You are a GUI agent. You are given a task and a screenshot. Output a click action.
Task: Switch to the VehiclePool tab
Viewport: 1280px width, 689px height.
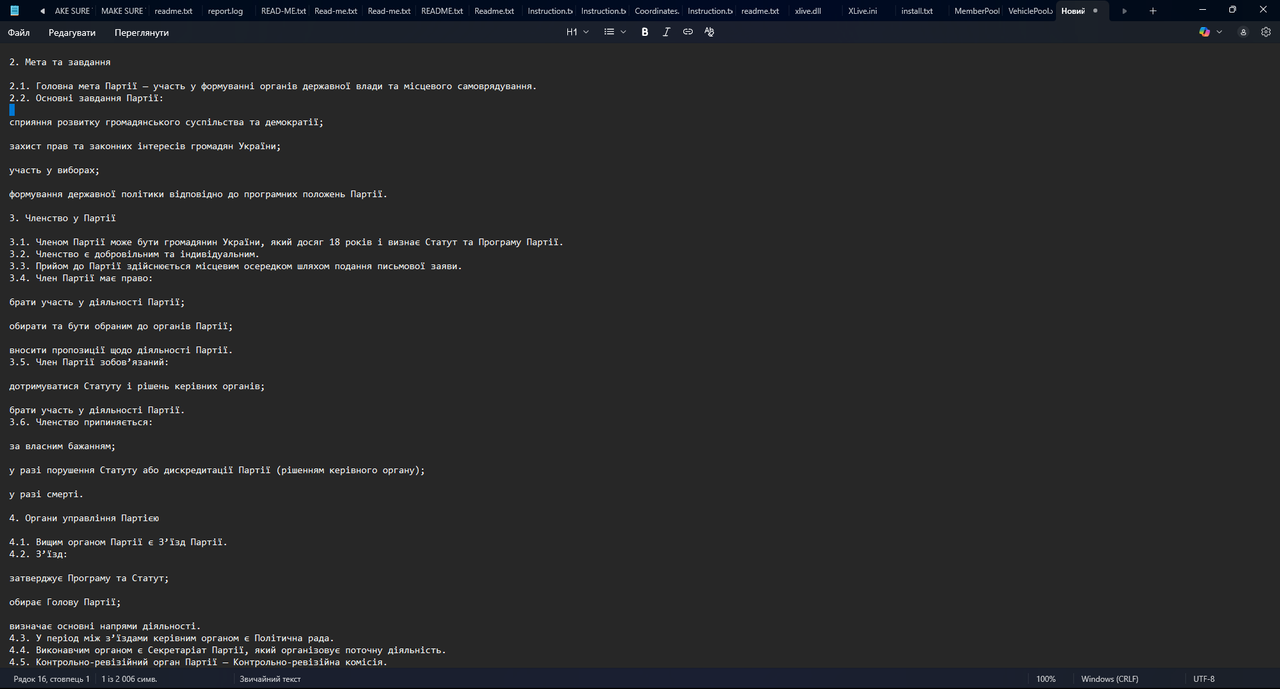(1030, 11)
